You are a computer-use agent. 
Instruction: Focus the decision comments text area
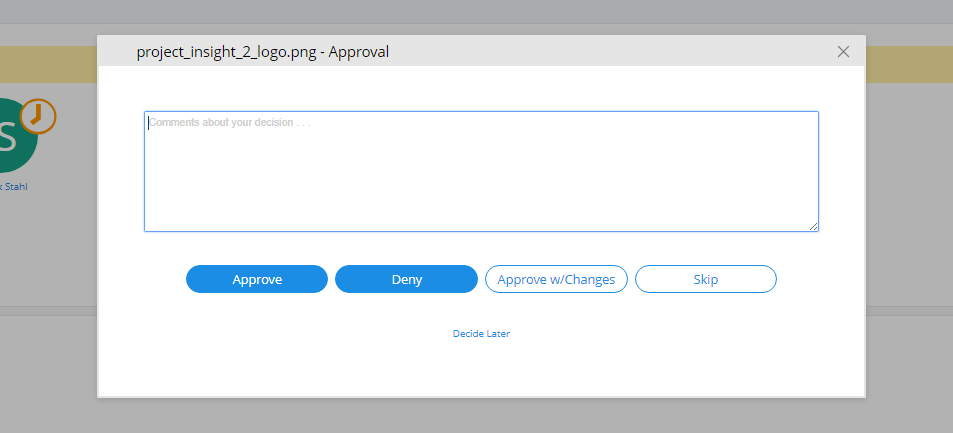click(x=481, y=171)
